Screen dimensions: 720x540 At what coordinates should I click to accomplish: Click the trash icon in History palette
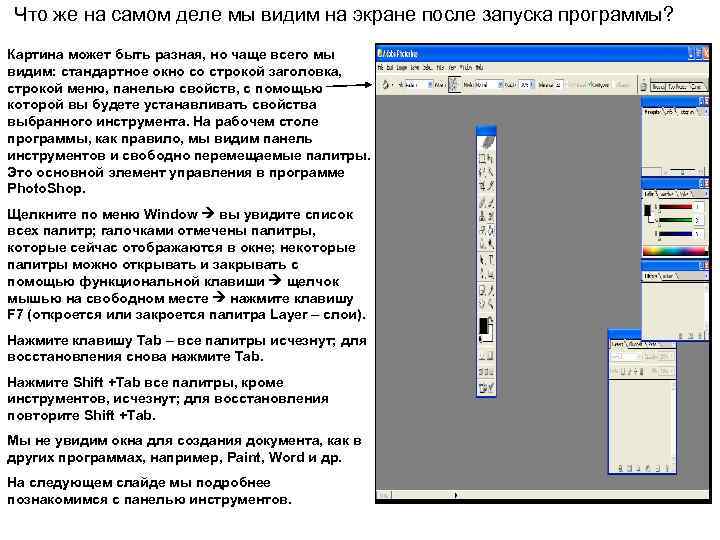click(x=700, y=336)
